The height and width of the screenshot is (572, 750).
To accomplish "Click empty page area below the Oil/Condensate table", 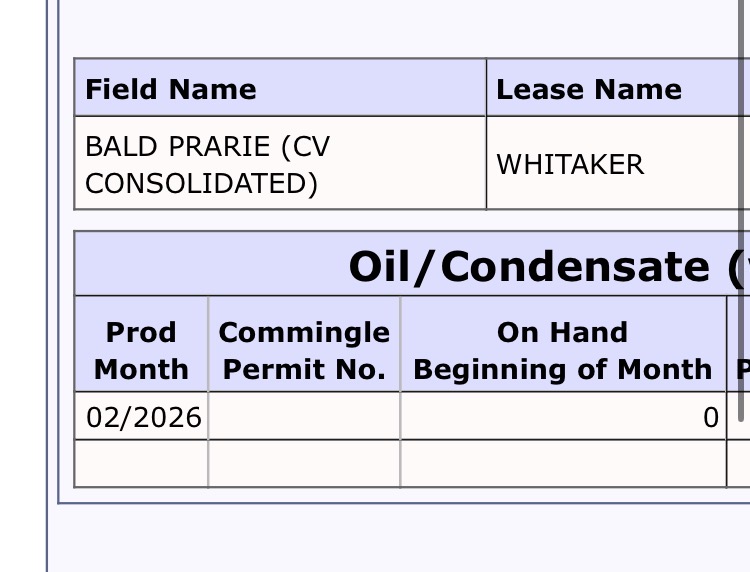I will click(x=400, y=537).
